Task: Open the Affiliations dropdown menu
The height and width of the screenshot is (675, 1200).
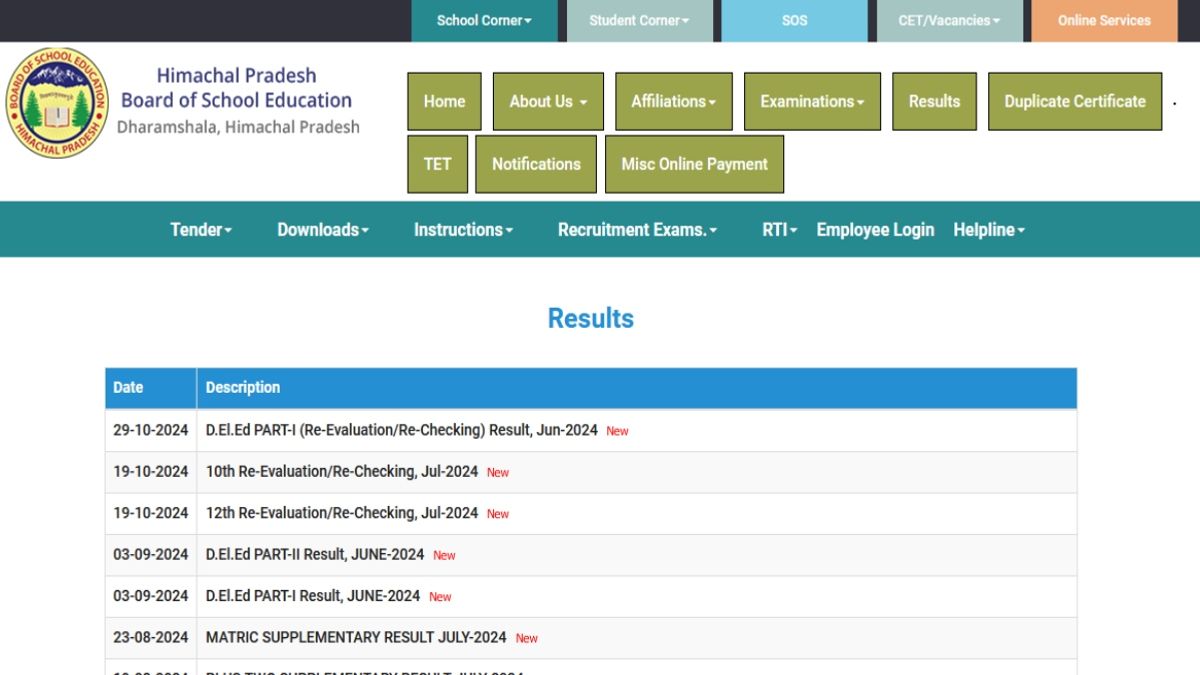Action: click(673, 101)
